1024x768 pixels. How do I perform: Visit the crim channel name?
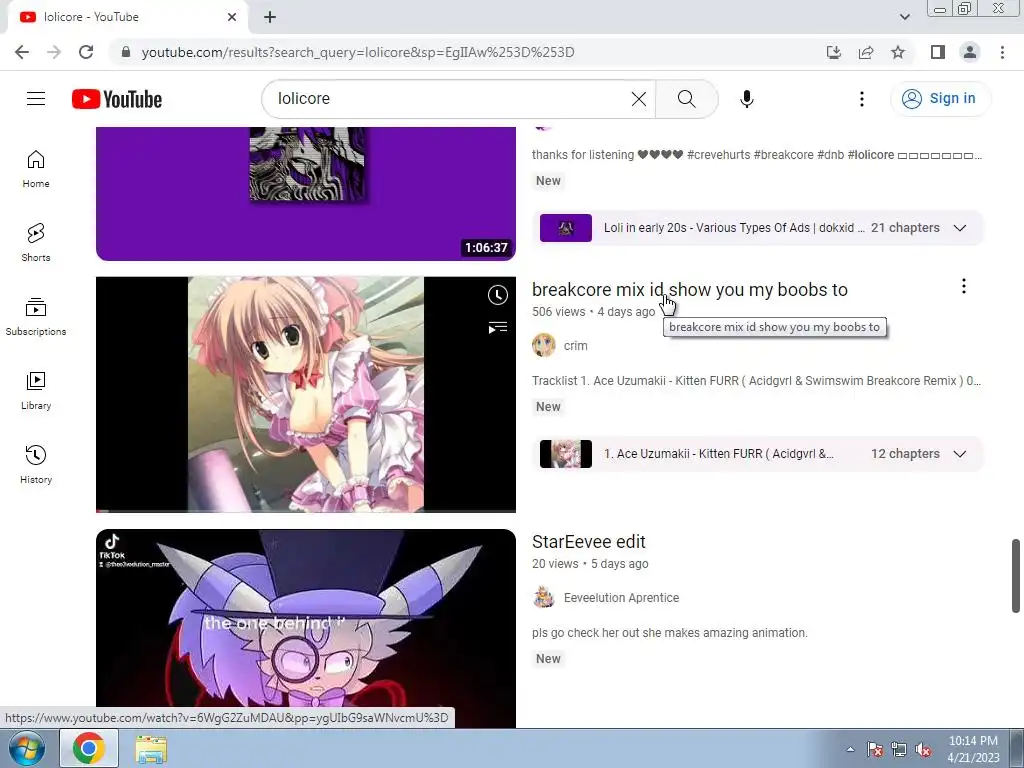(575, 346)
